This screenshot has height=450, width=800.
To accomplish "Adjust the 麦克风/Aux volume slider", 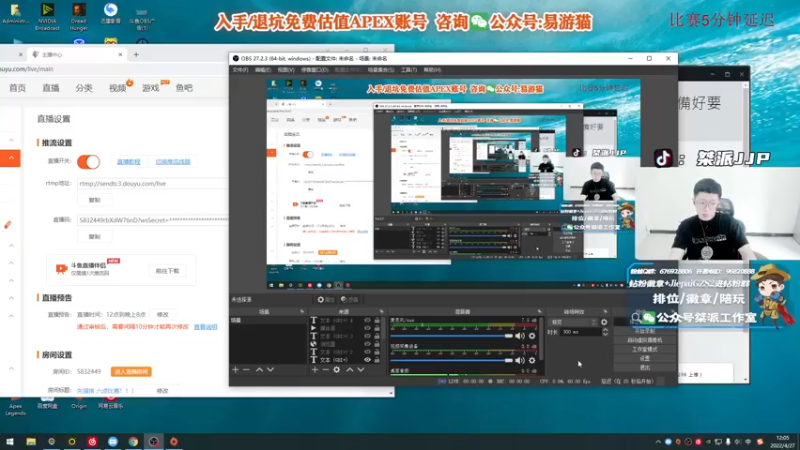I will (x=452, y=336).
